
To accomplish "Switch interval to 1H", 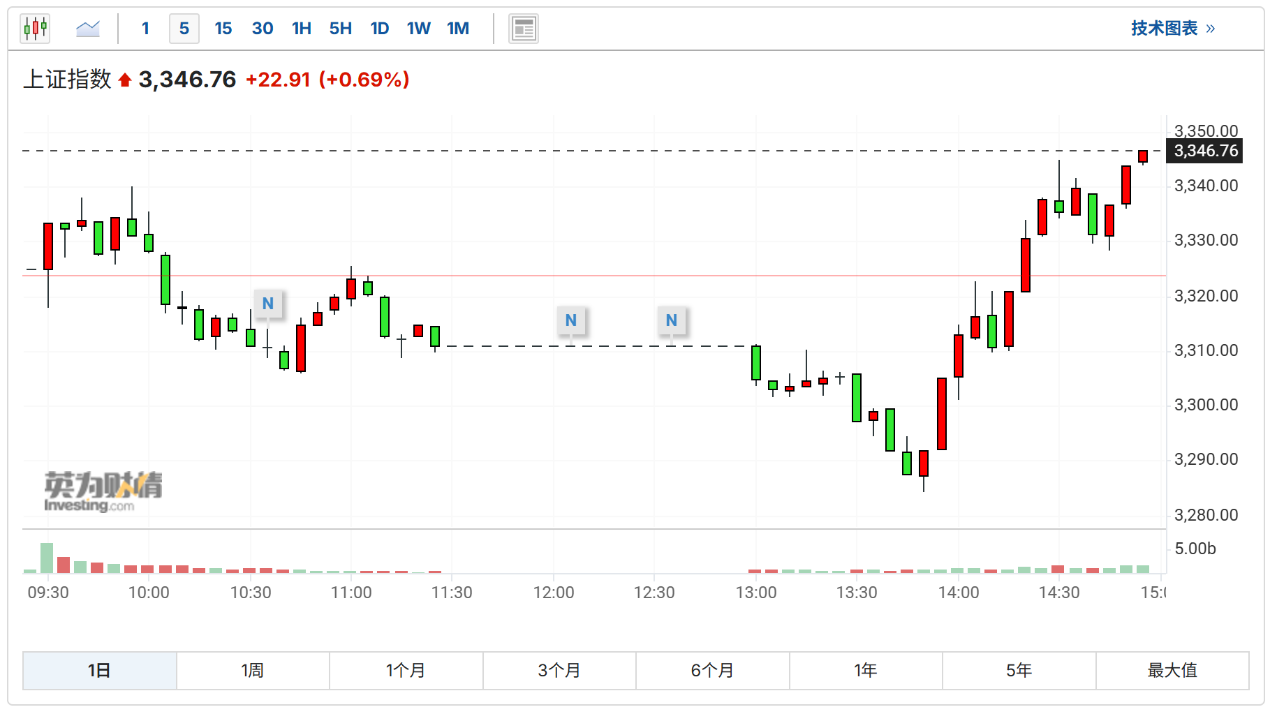I will (301, 28).
